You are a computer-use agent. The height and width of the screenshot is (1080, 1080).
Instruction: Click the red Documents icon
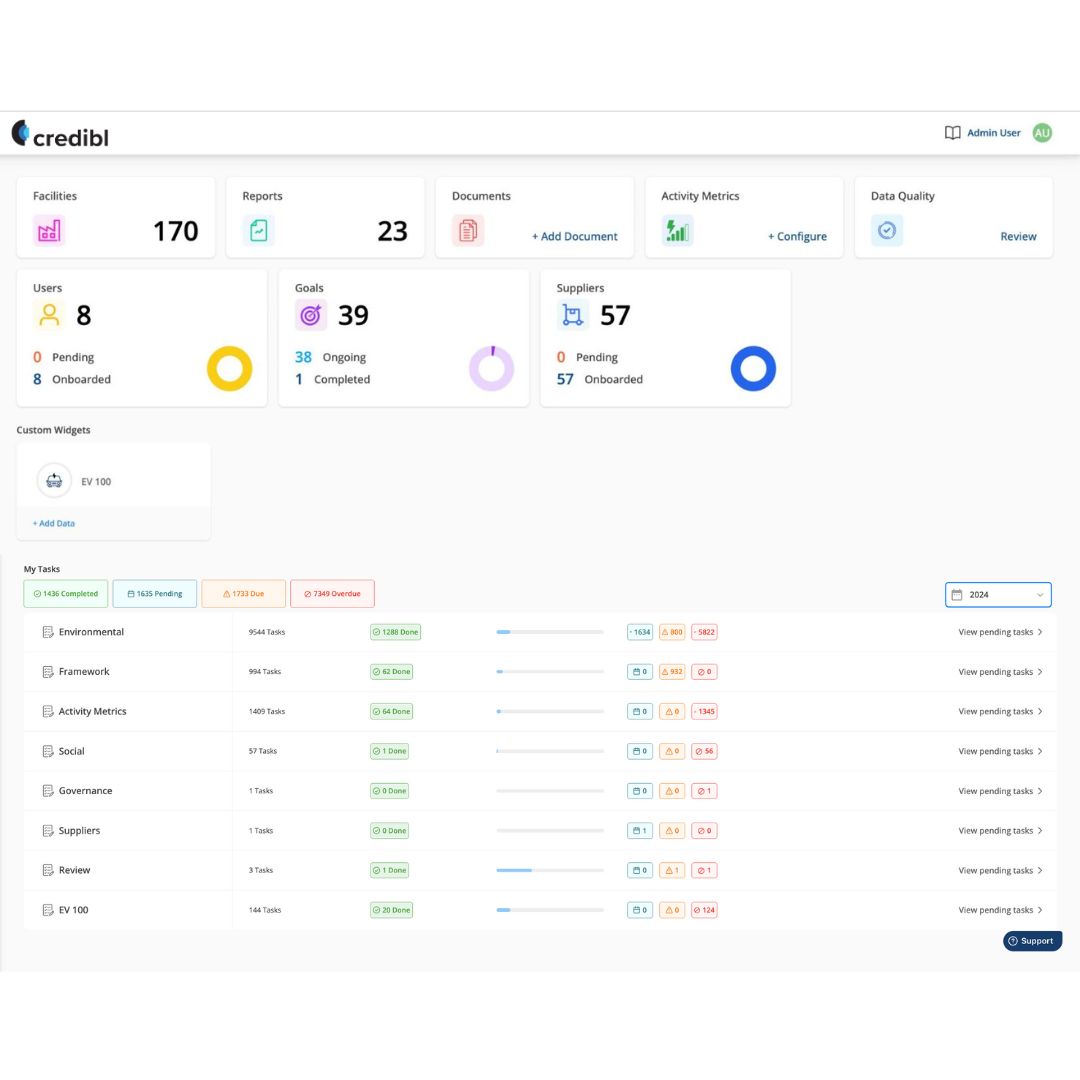(x=468, y=231)
